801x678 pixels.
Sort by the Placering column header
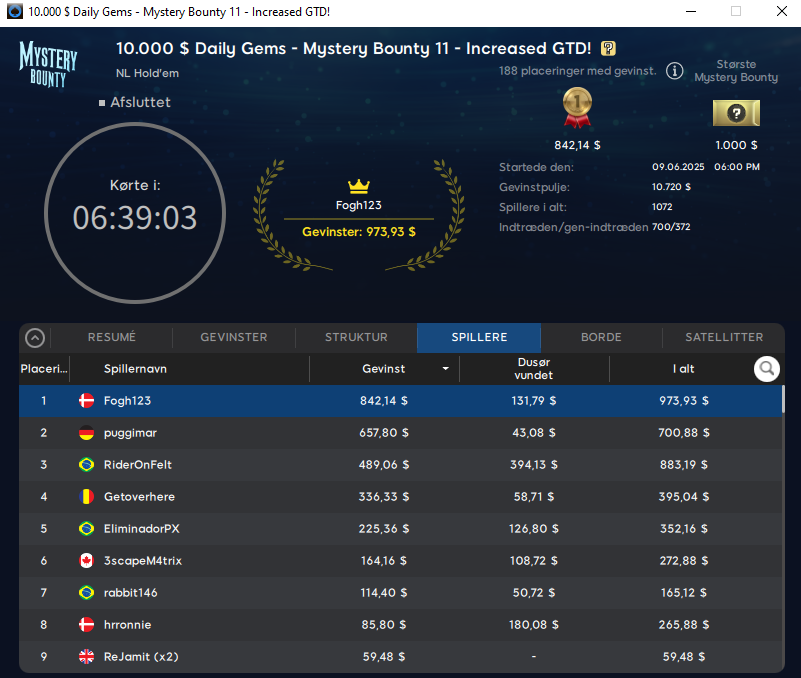(x=44, y=369)
